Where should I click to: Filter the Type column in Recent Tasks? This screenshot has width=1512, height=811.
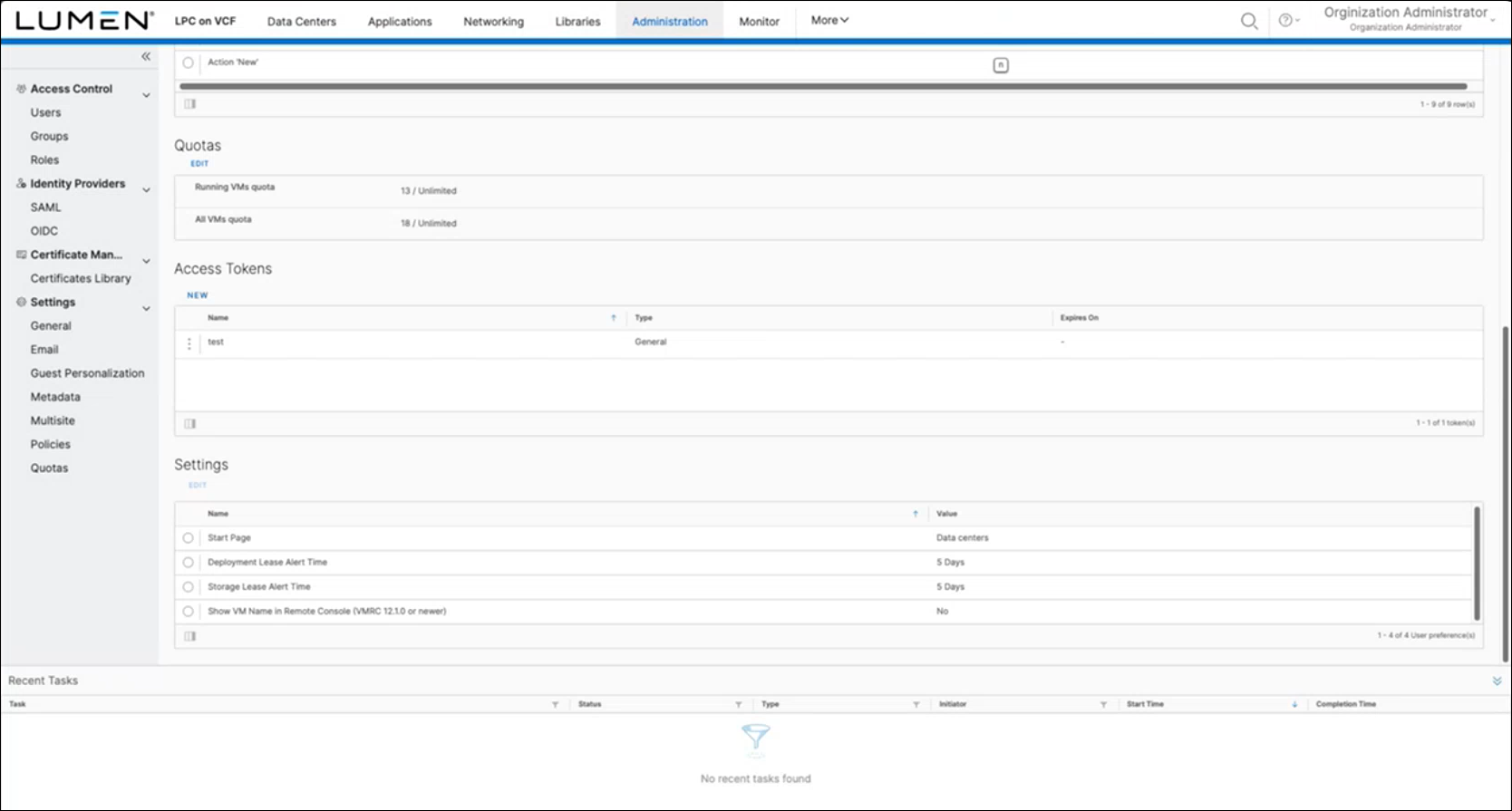[x=916, y=704]
